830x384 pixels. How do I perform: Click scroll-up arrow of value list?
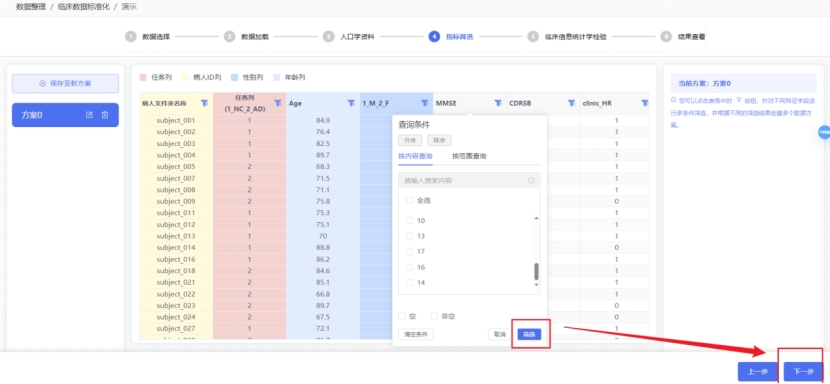pyautogui.click(x=536, y=218)
